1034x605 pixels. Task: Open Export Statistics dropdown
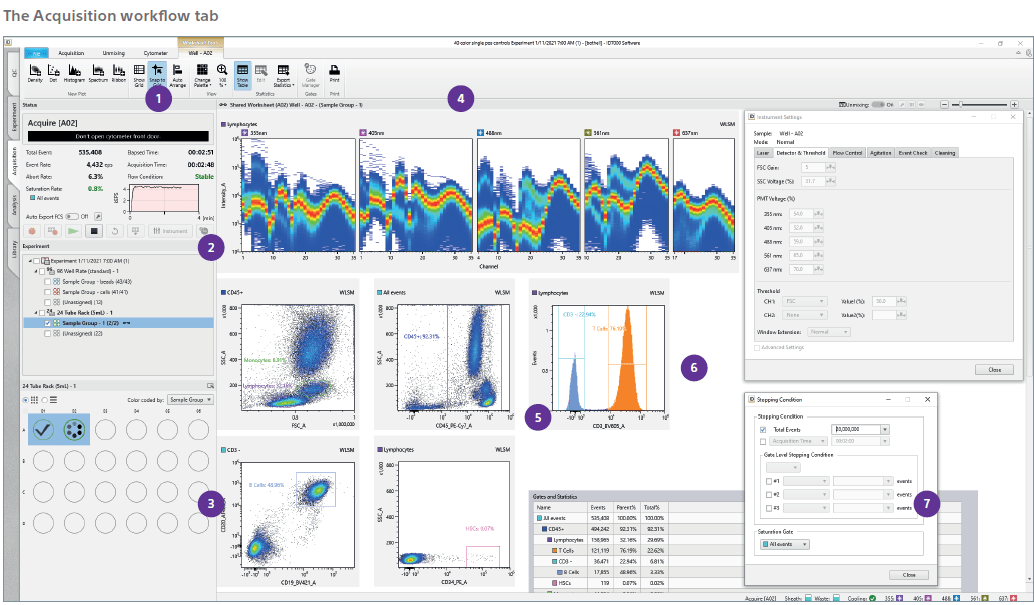pos(283,72)
